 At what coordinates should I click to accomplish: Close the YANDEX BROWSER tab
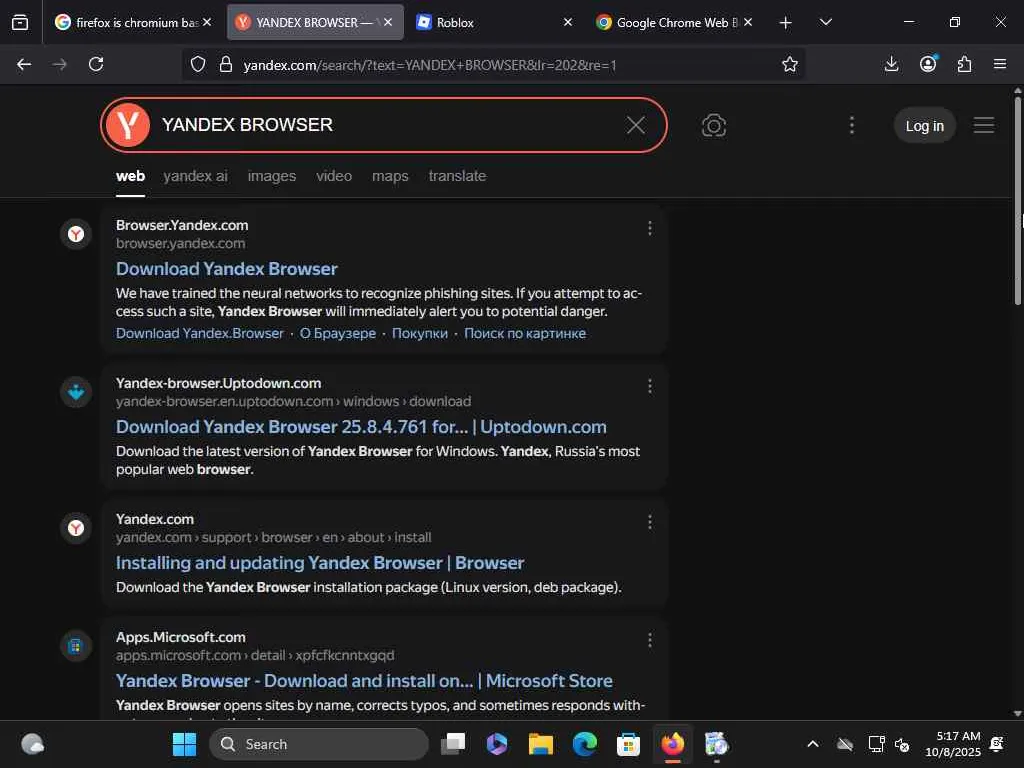pyautogui.click(x=388, y=22)
